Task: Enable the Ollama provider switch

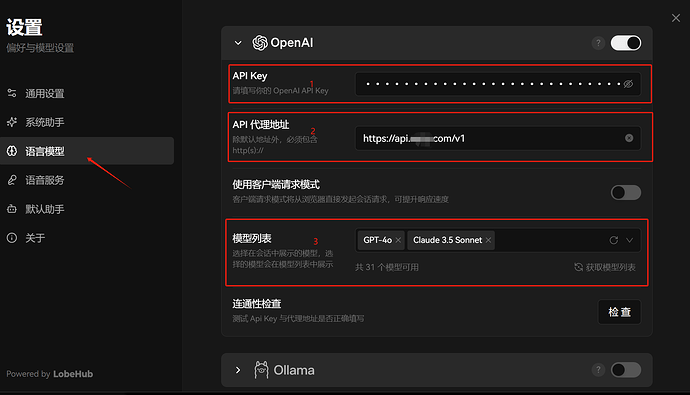Action: pyautogui.click(x=626, y=370)
